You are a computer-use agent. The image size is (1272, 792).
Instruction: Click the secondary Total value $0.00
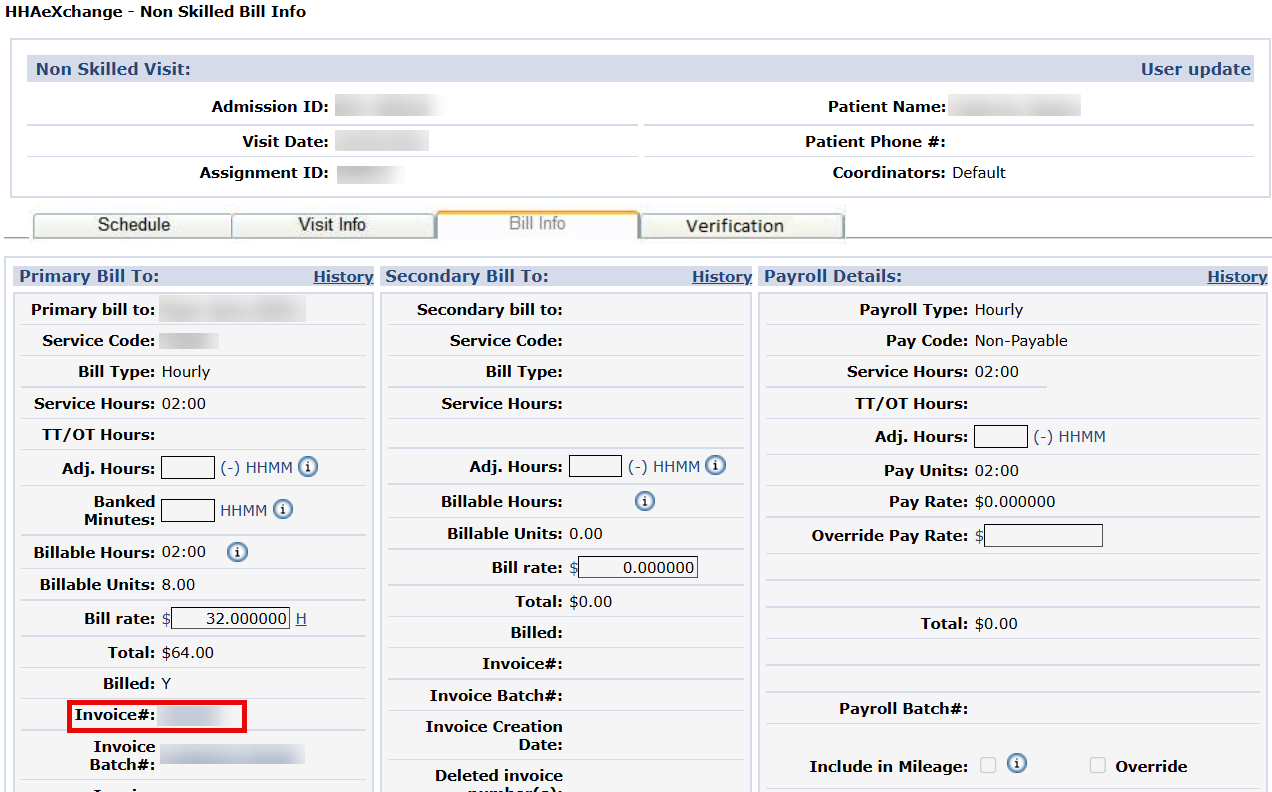coord(590,602)
